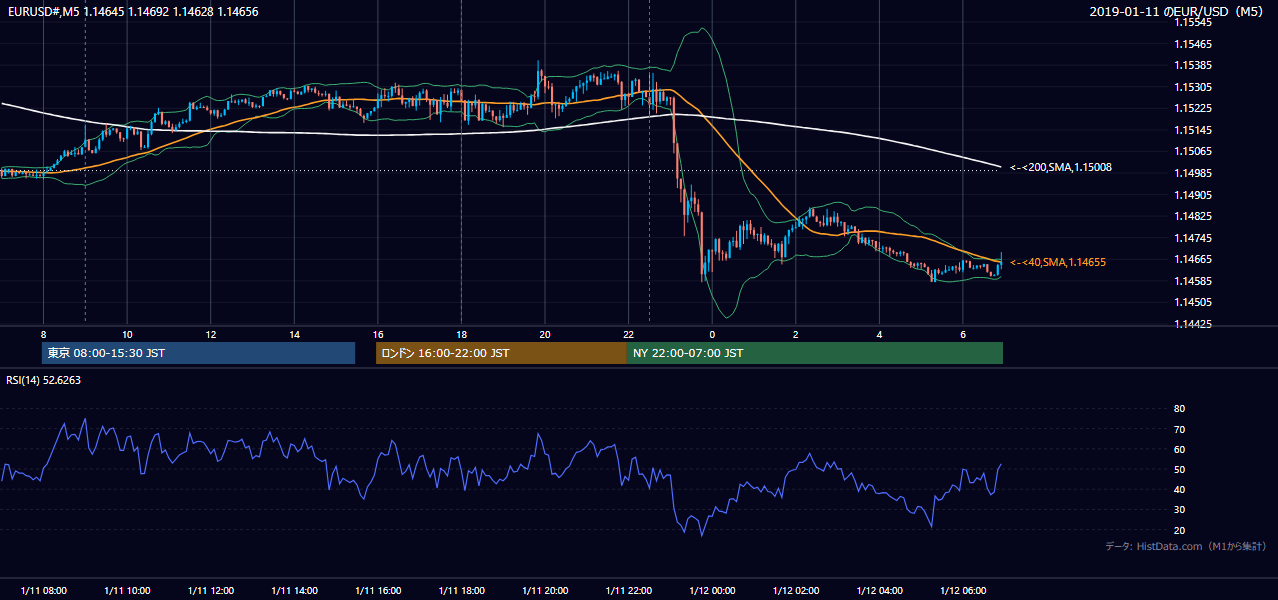Click RSI scale value 70
The image size is (1278, 600).
1179,429
